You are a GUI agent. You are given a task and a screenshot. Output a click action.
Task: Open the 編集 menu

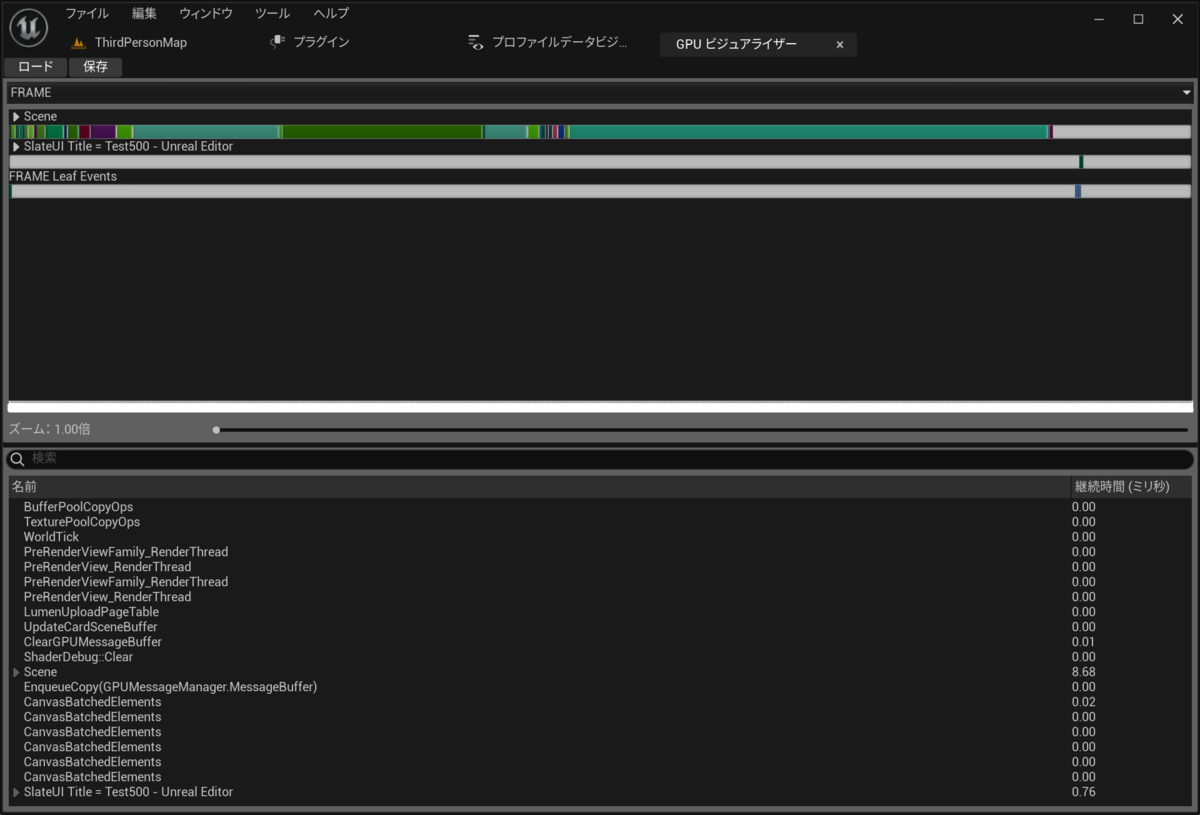pyautogui.click(x=144, y=13)
